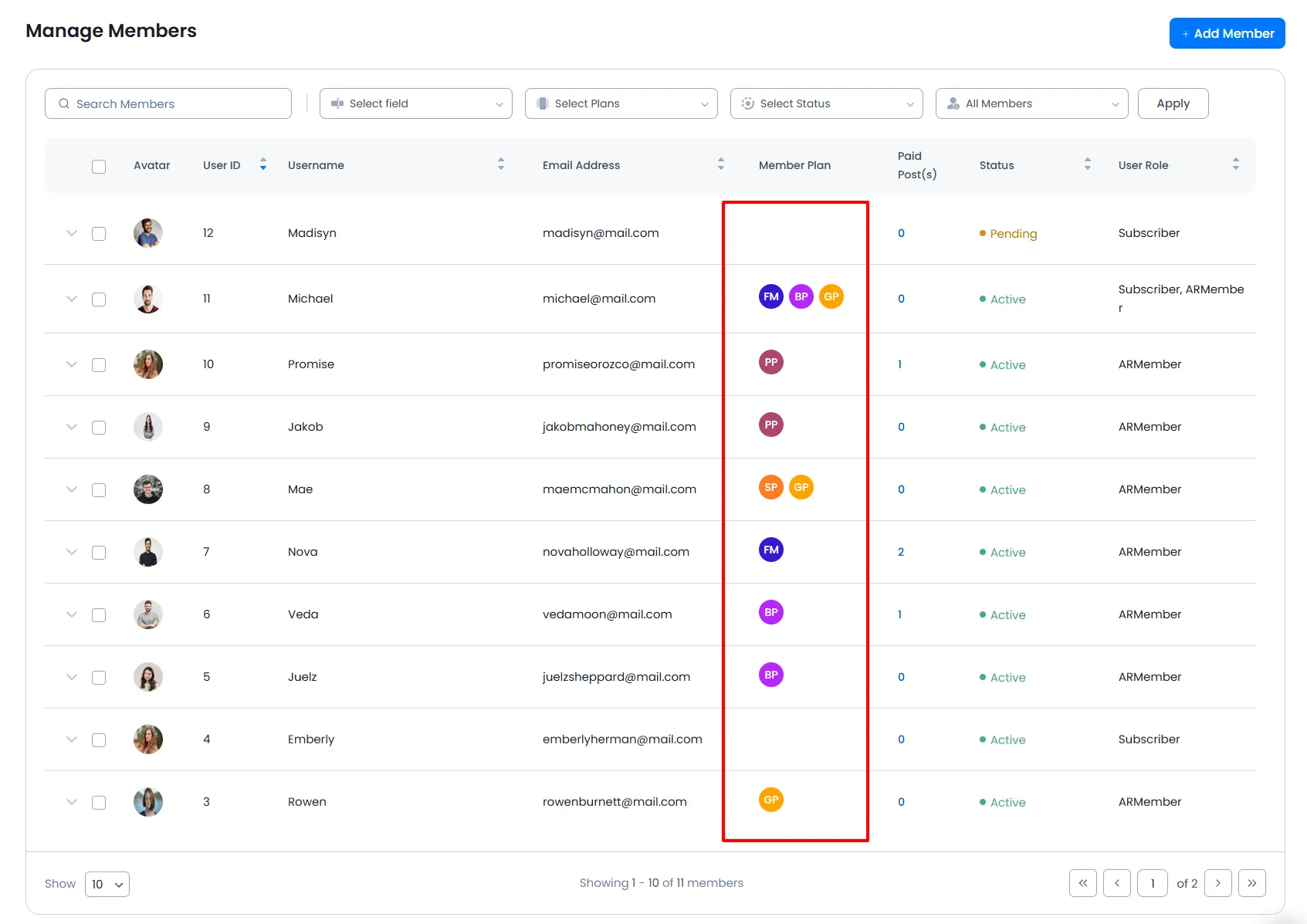
Task: Tick the checkbox for Madisyn's row
Action: (x=99, y=234)
